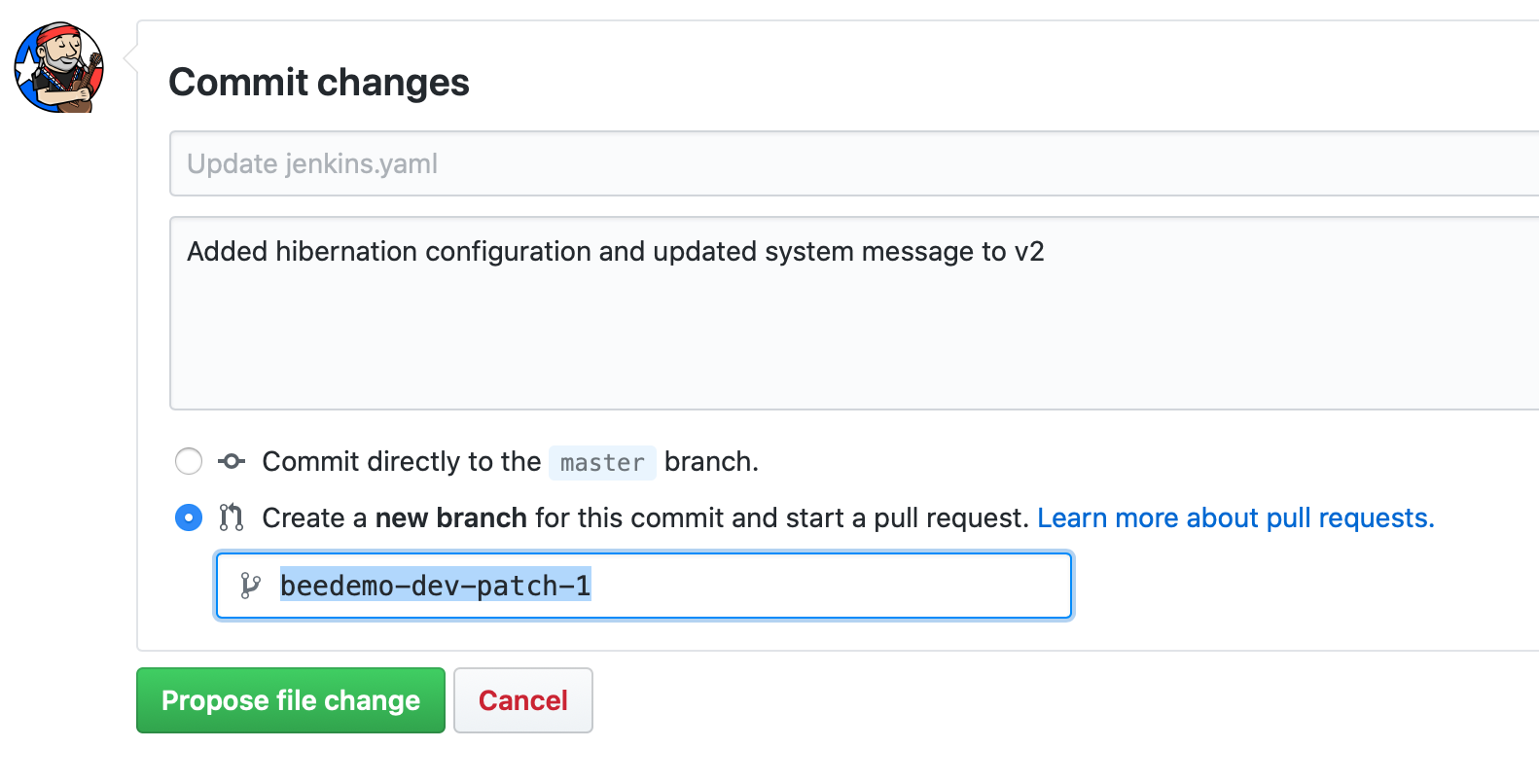Click the word "branch." after the master tag
1539x784 pixels.
[711, 461]
